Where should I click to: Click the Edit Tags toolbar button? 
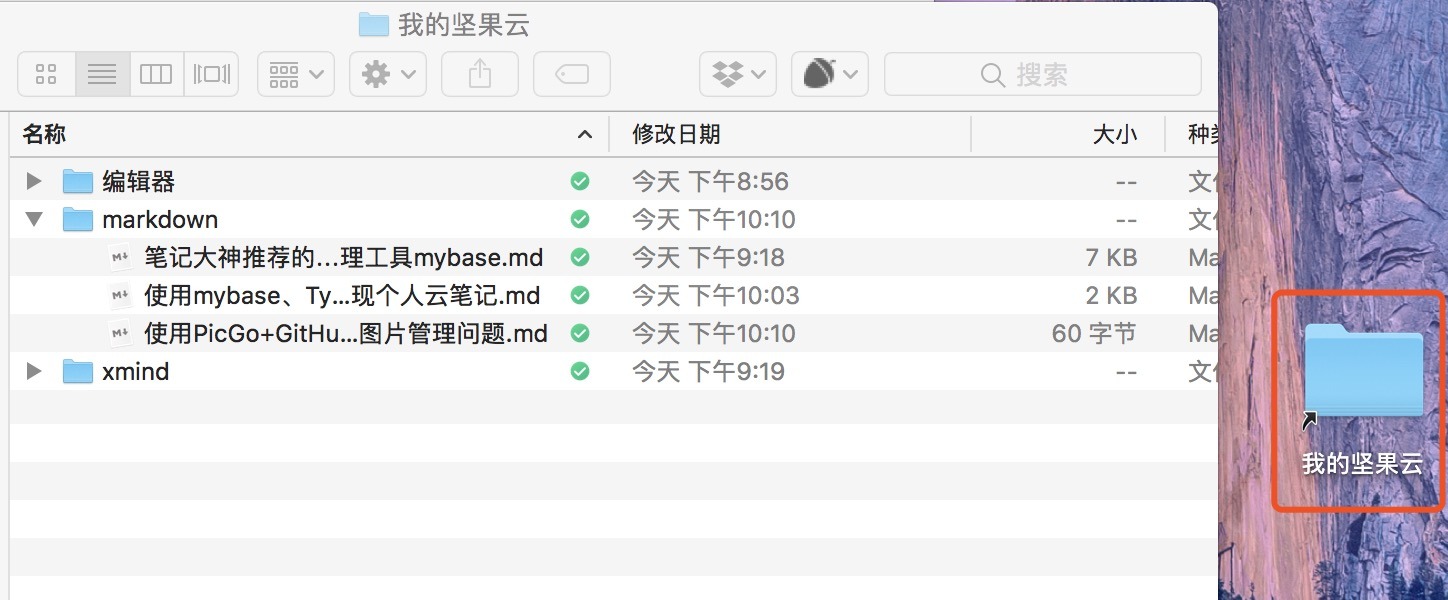[572, 74]
